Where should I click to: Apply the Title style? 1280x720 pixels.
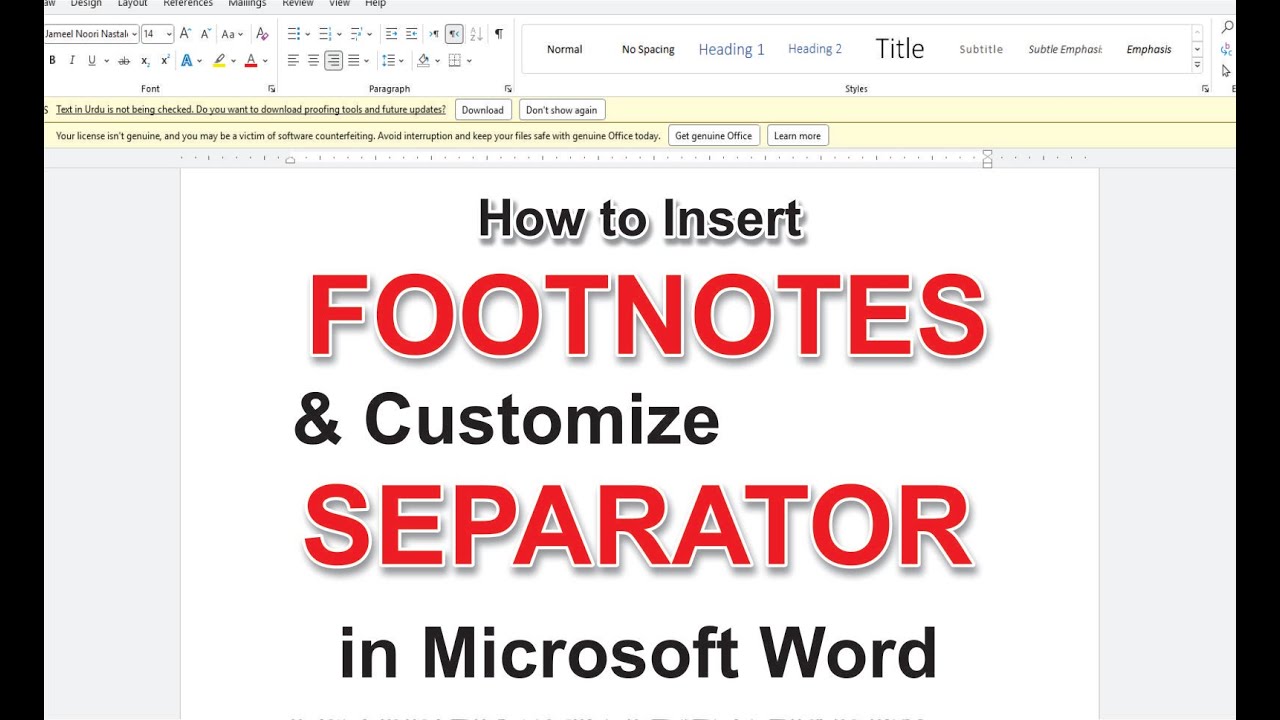[899, 49]
